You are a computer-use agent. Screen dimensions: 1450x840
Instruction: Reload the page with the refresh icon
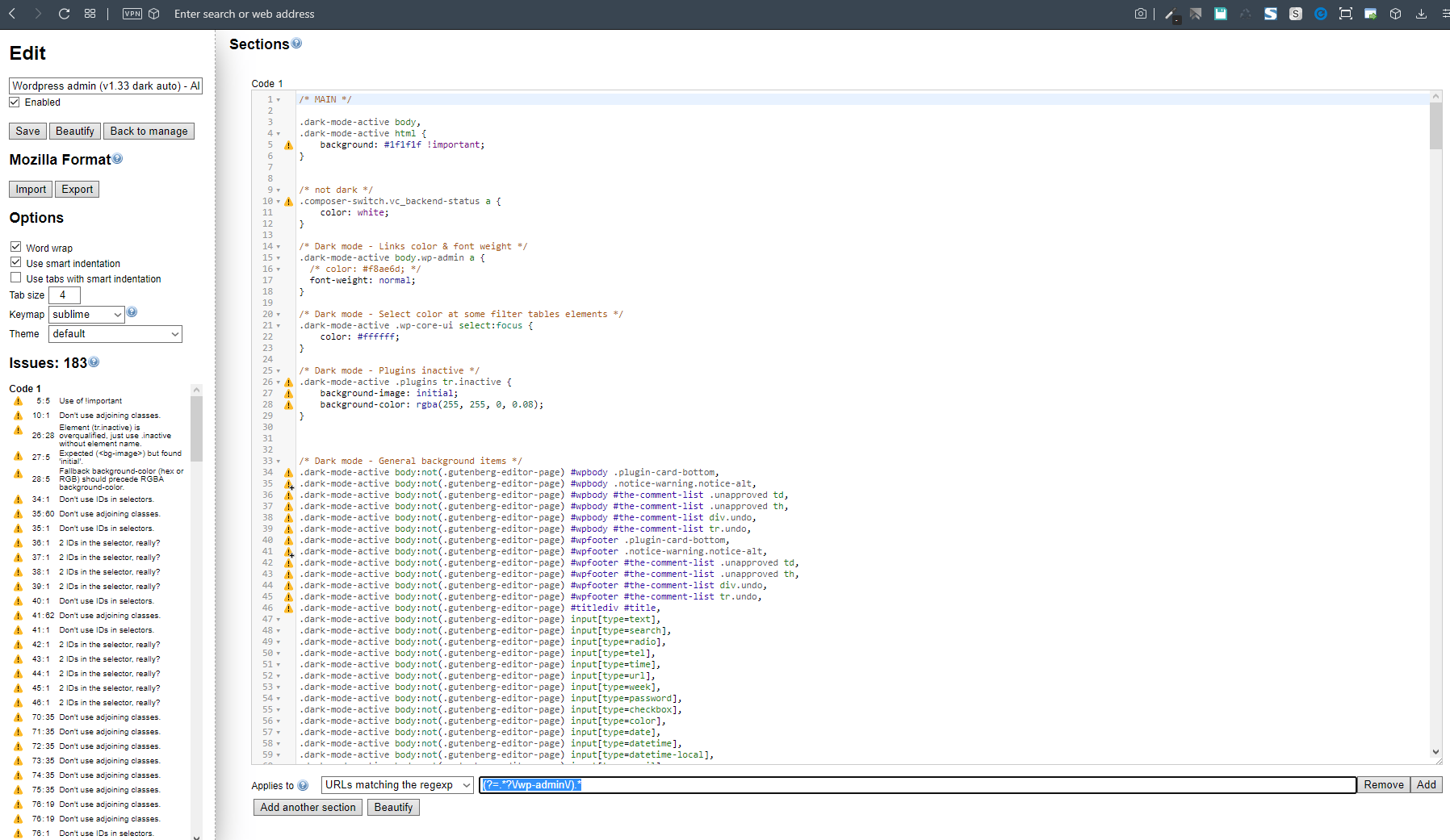[x=65, y=14]
